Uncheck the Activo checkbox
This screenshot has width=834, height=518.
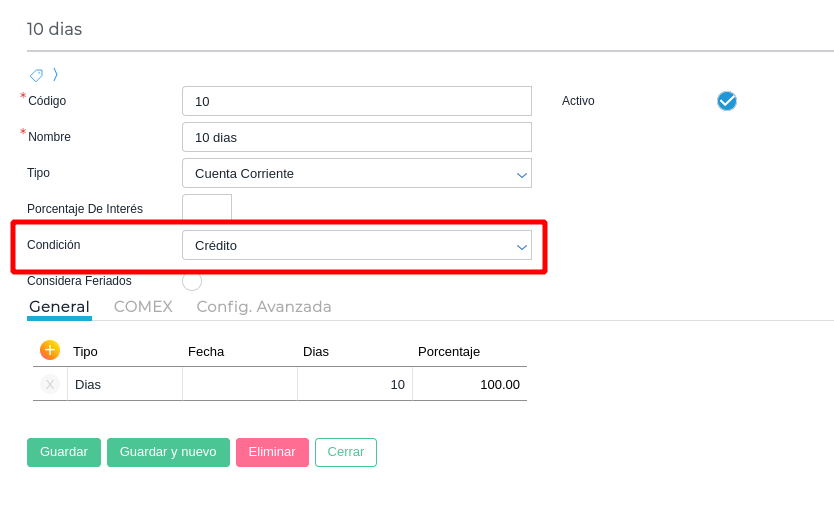[x=727, y=101]
